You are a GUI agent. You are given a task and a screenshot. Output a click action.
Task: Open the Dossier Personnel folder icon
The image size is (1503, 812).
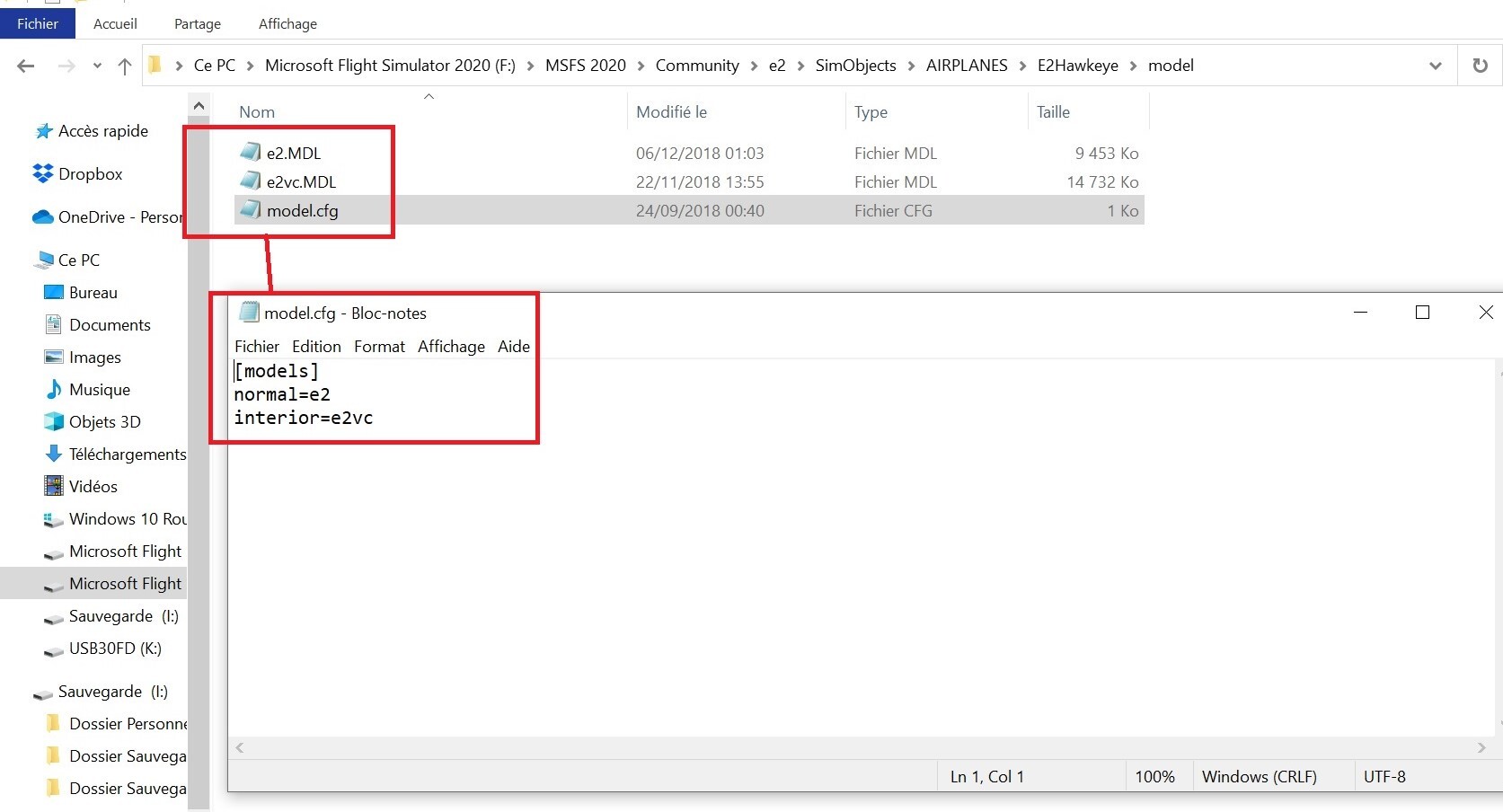[54, 723]
